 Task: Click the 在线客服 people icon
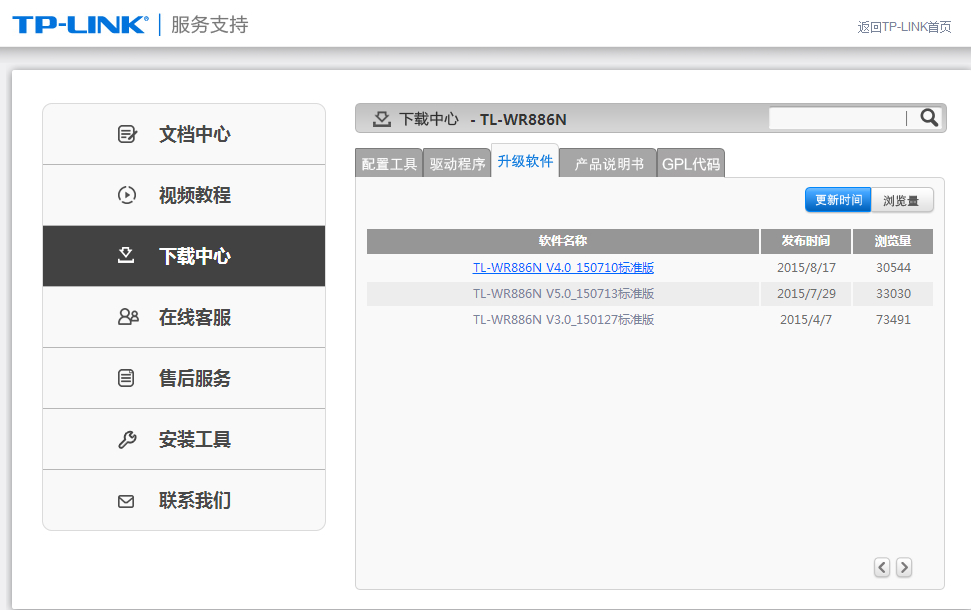127,317
